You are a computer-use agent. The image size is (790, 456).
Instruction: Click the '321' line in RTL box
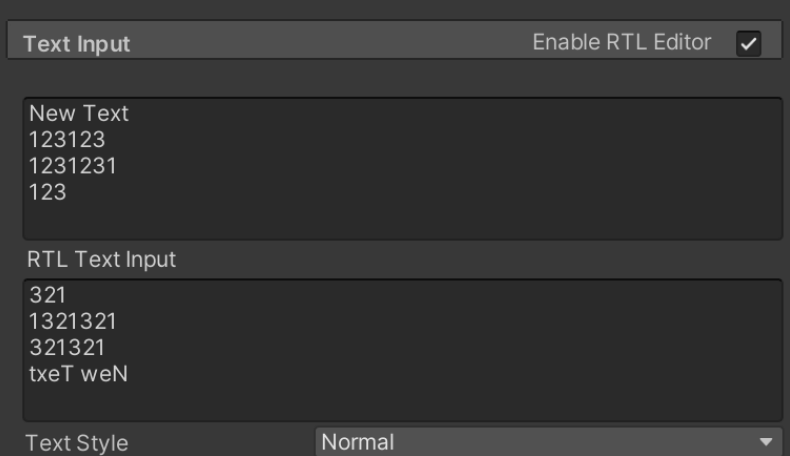[48, 295]
